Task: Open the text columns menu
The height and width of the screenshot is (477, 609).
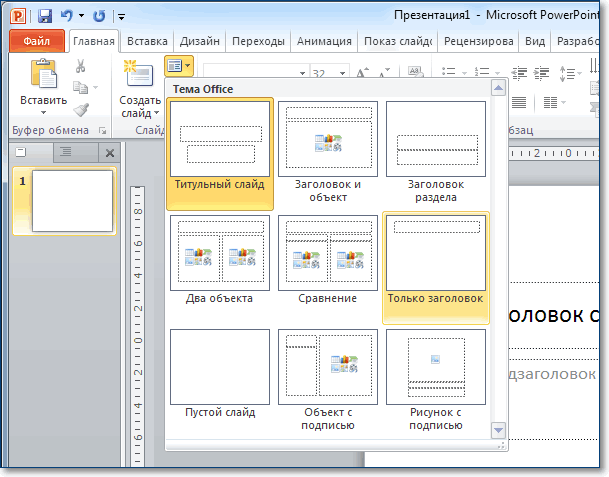Action: pos(554,103)
